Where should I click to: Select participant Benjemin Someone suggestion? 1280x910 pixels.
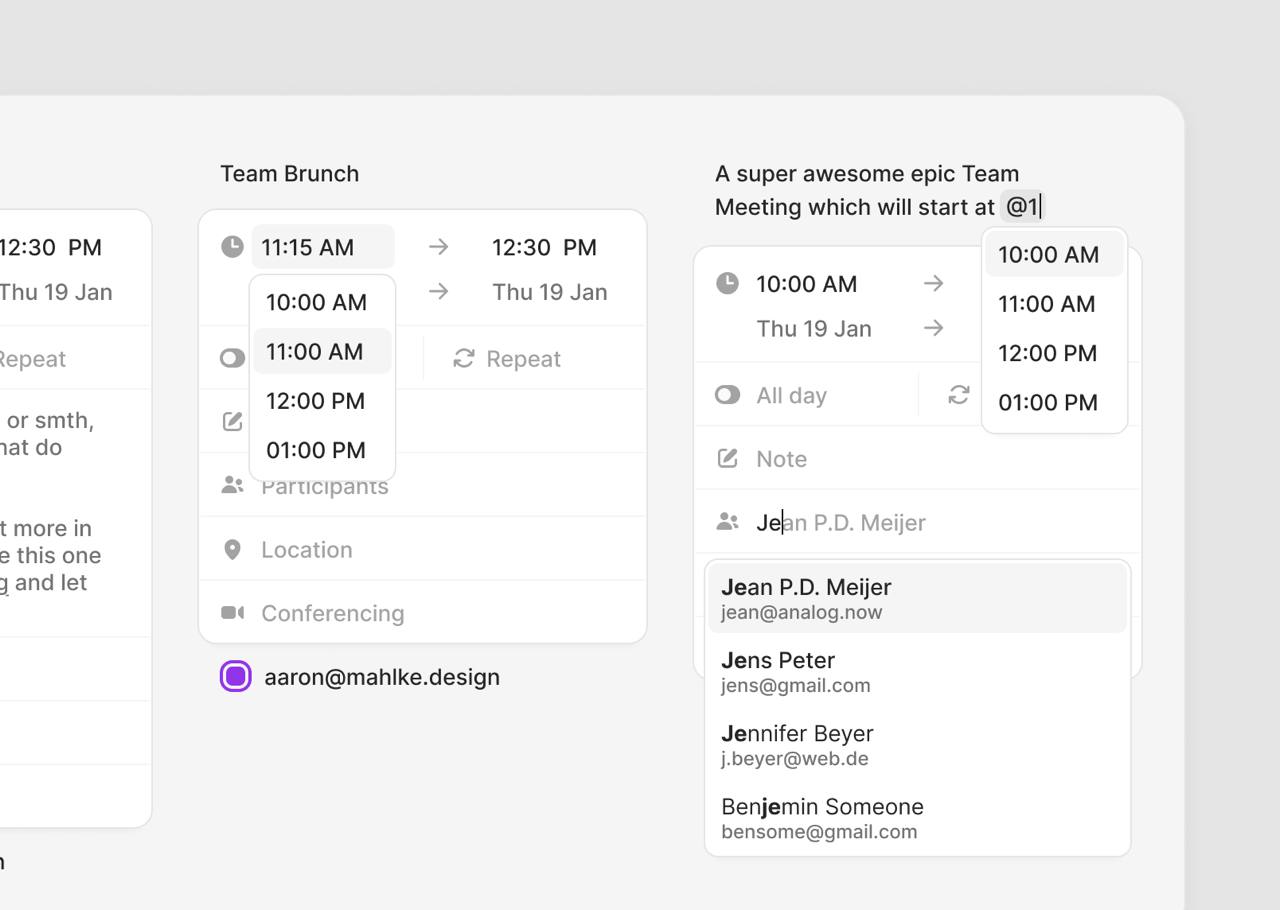coord(918,817)
